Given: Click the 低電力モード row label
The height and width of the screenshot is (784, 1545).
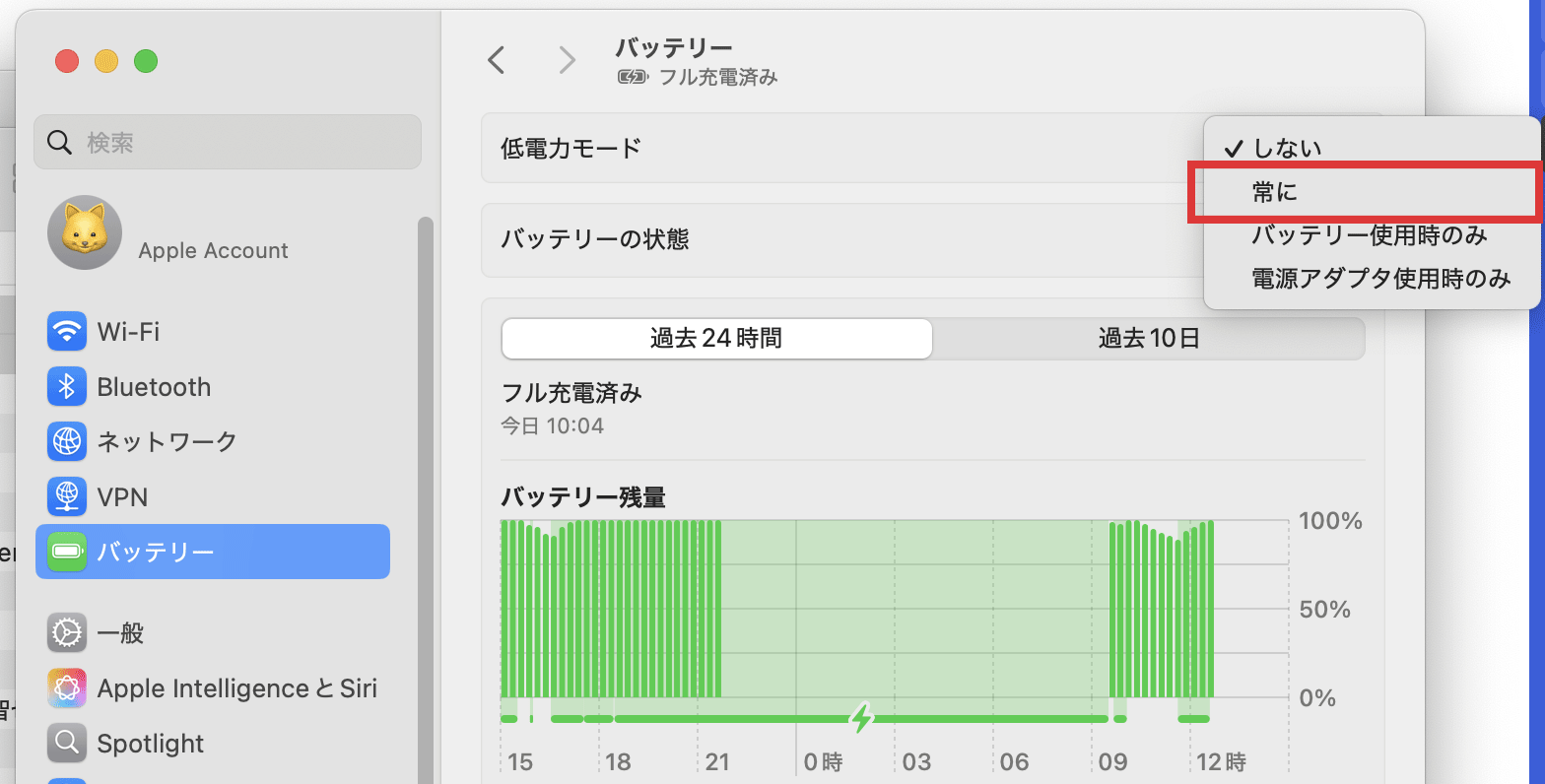Looking at the screenshot, I should [x=571, y=148].
